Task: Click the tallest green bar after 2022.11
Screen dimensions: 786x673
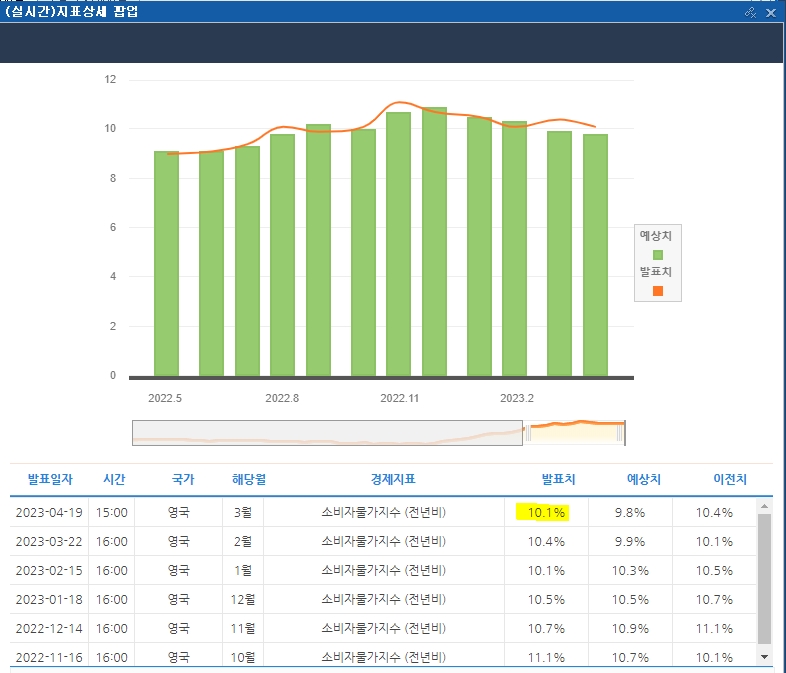Action: (x=434, y=242)
